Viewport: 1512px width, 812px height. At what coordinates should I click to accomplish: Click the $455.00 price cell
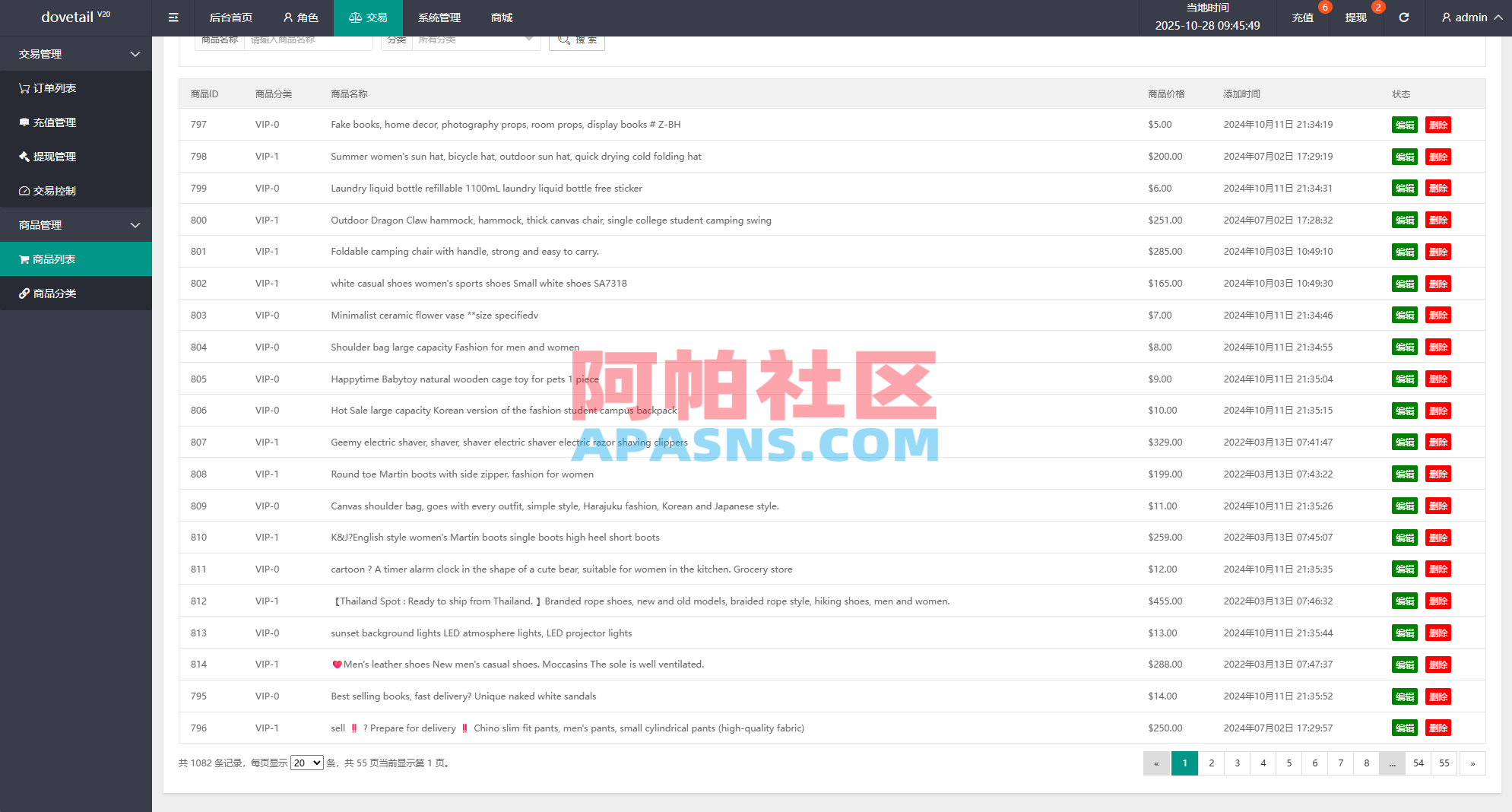pos(1165,601)
